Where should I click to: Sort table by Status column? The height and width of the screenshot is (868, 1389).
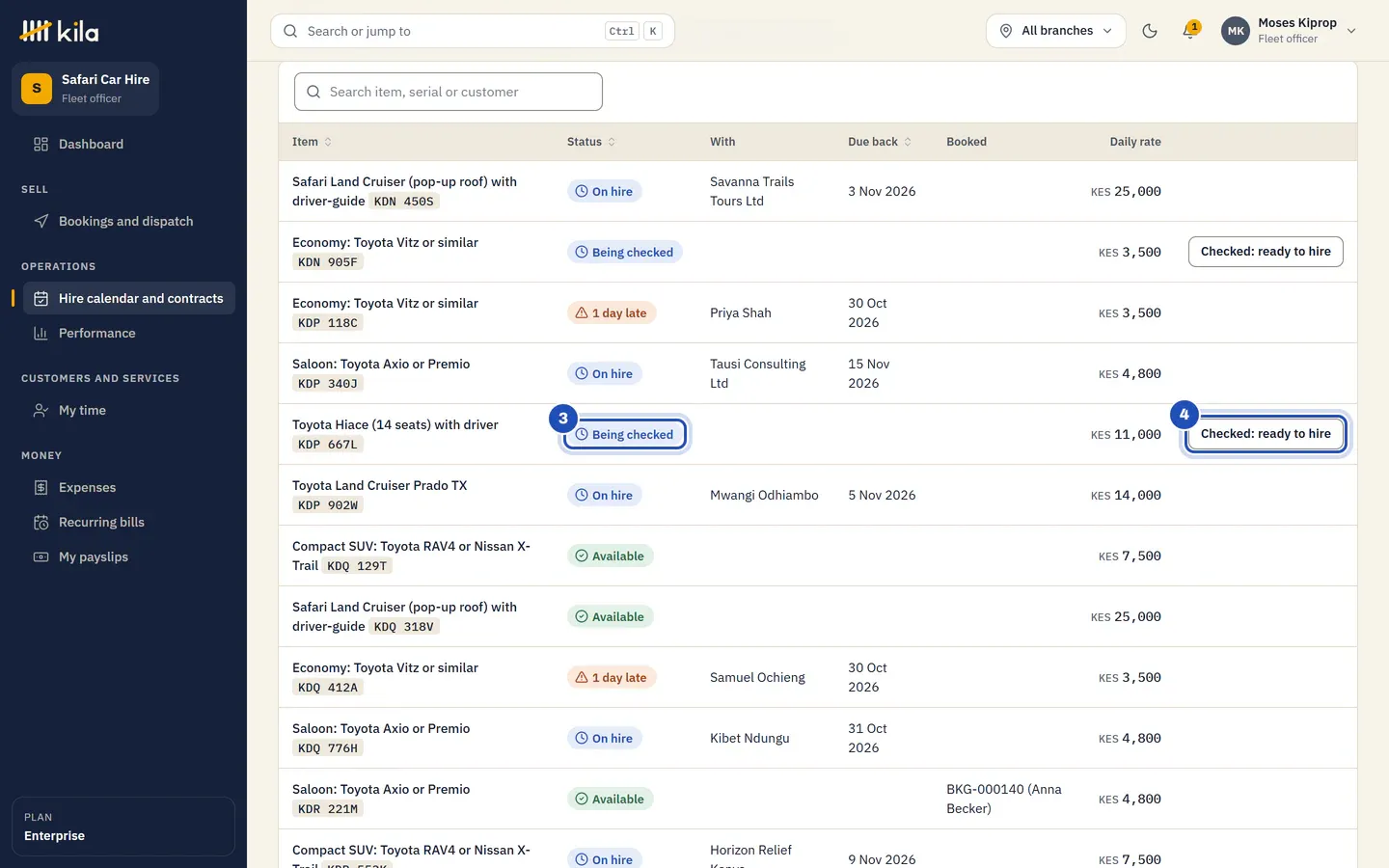(591, 142)
